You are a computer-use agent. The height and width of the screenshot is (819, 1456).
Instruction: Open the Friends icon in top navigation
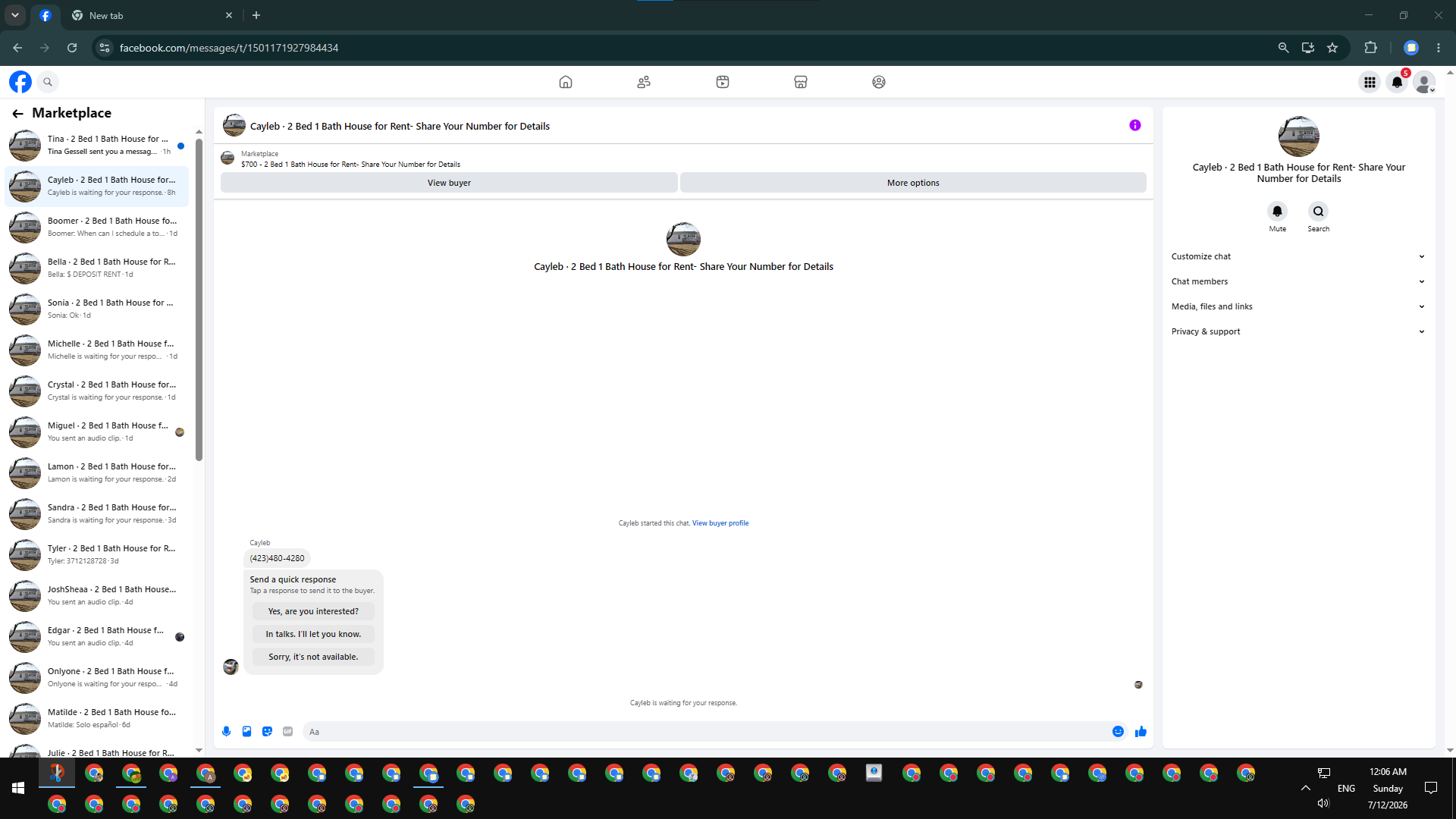(644, 82)
